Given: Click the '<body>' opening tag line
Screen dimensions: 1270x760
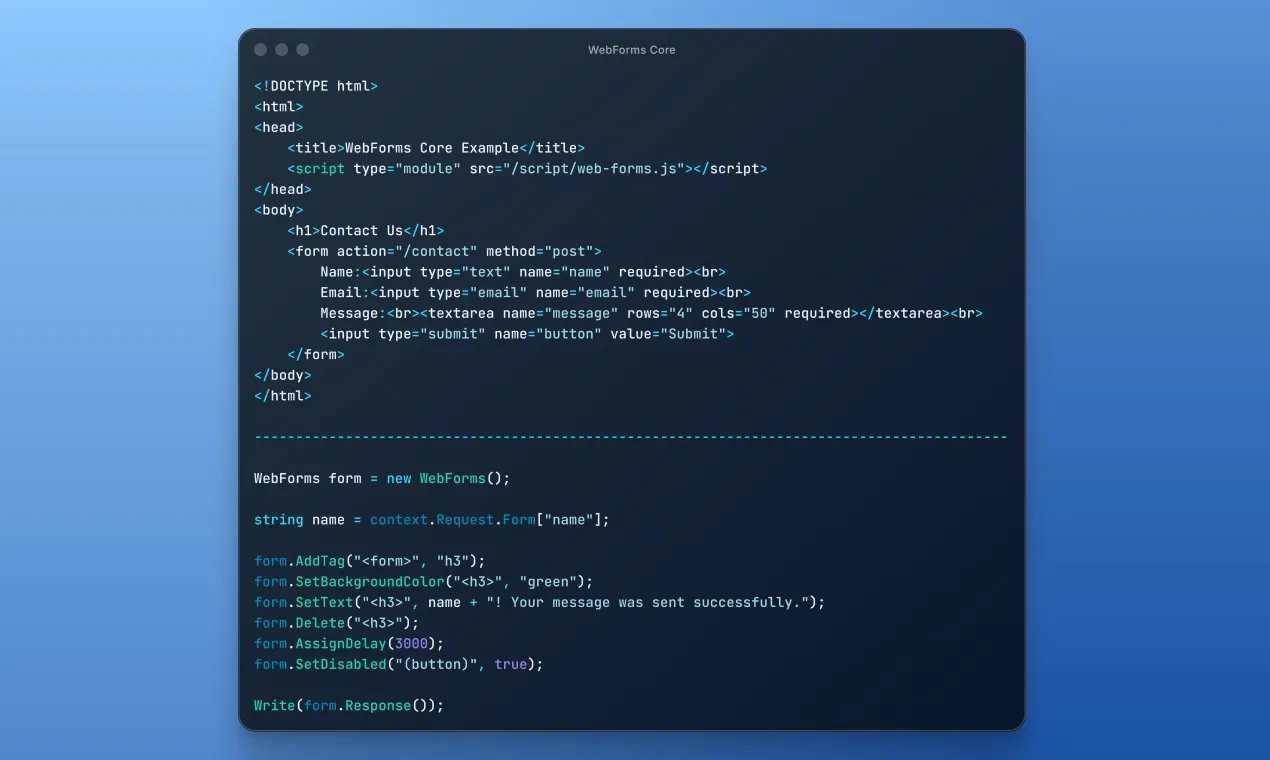Looking at the screenshot, I should pos(279,210).
